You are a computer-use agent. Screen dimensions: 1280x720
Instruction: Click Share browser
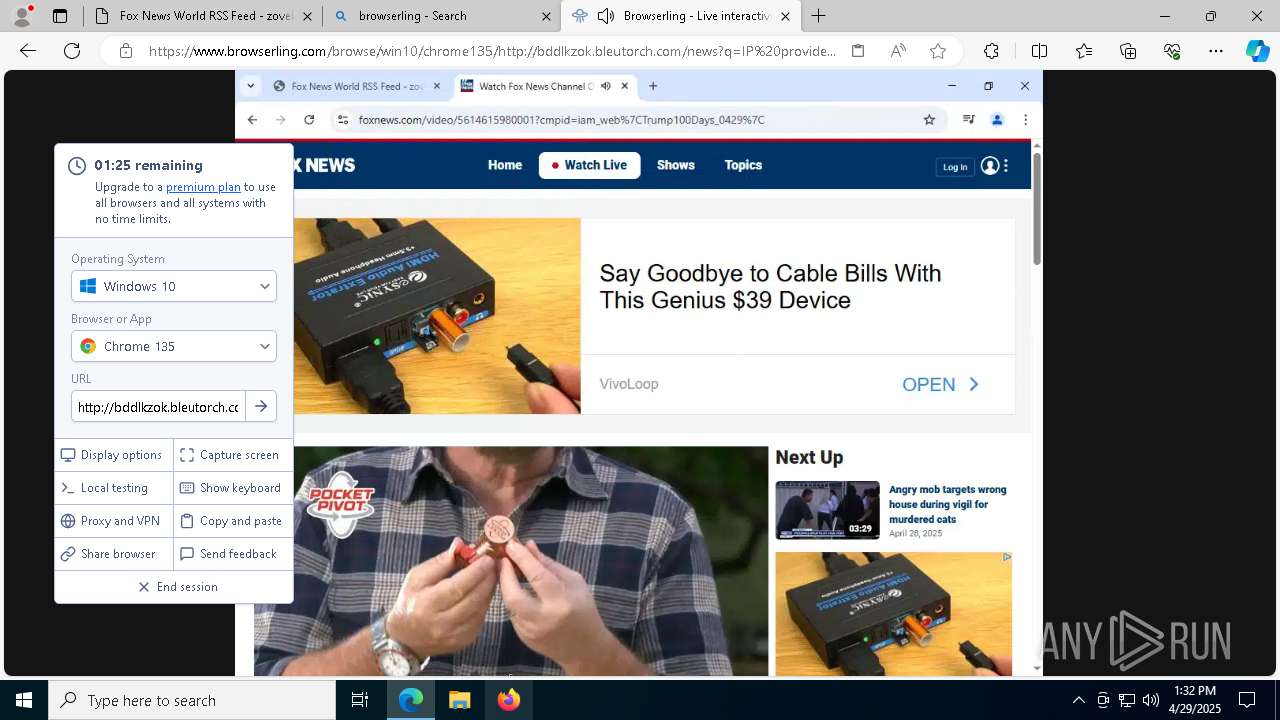(114, 554)
